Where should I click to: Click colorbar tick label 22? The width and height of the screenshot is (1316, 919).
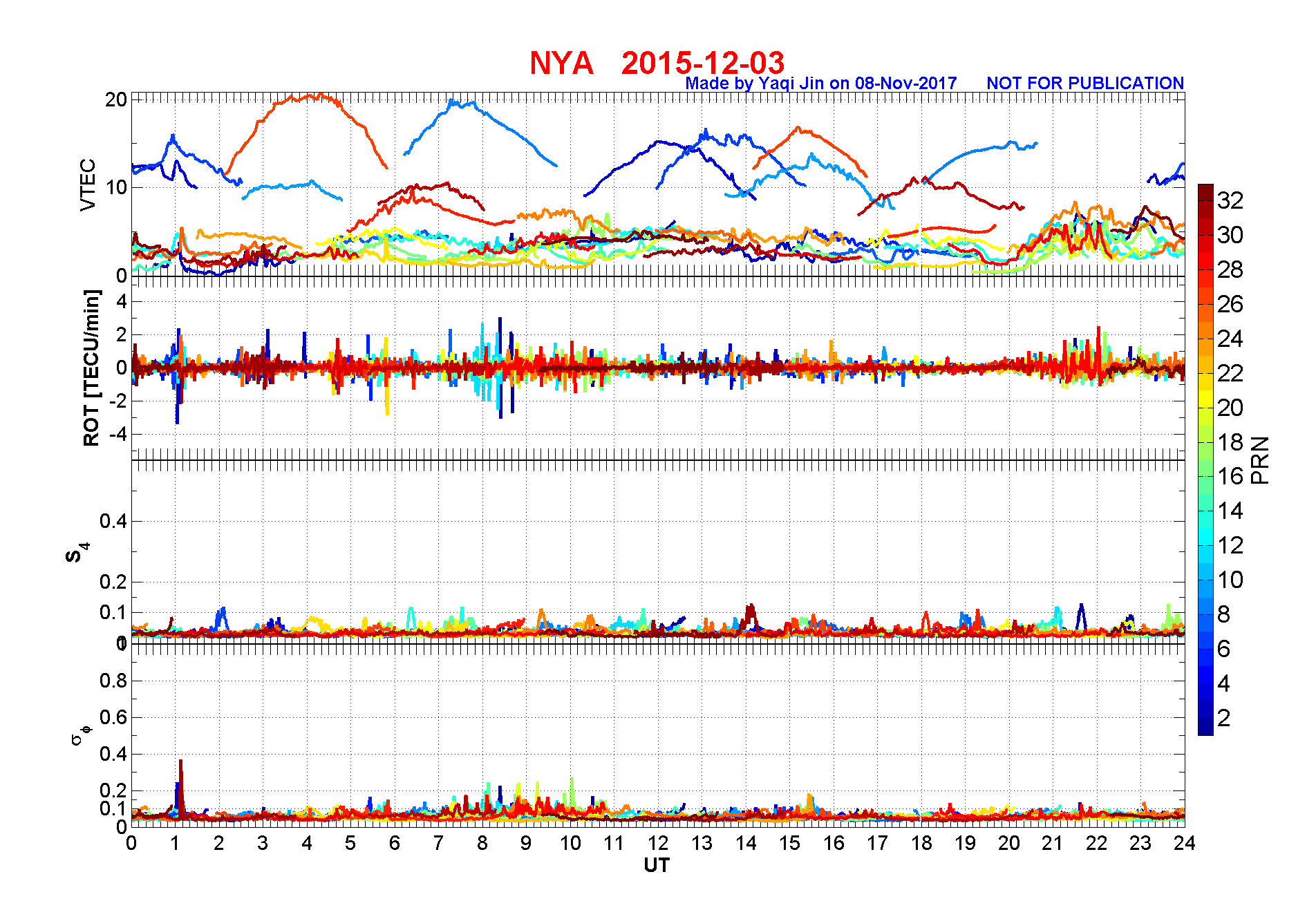(x=1230, y=373)
